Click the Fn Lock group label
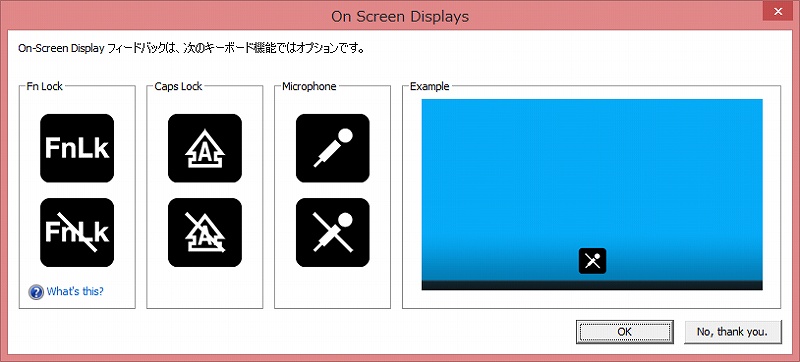 [x=44, y=86]
